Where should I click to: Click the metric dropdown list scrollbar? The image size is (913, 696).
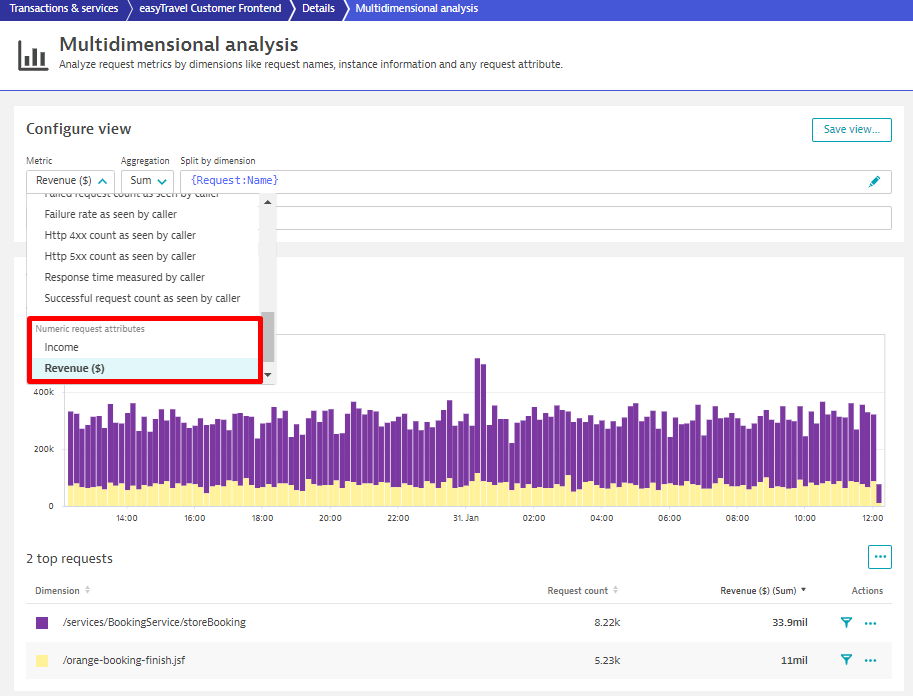pyautogui.click(x=267, y=335)
